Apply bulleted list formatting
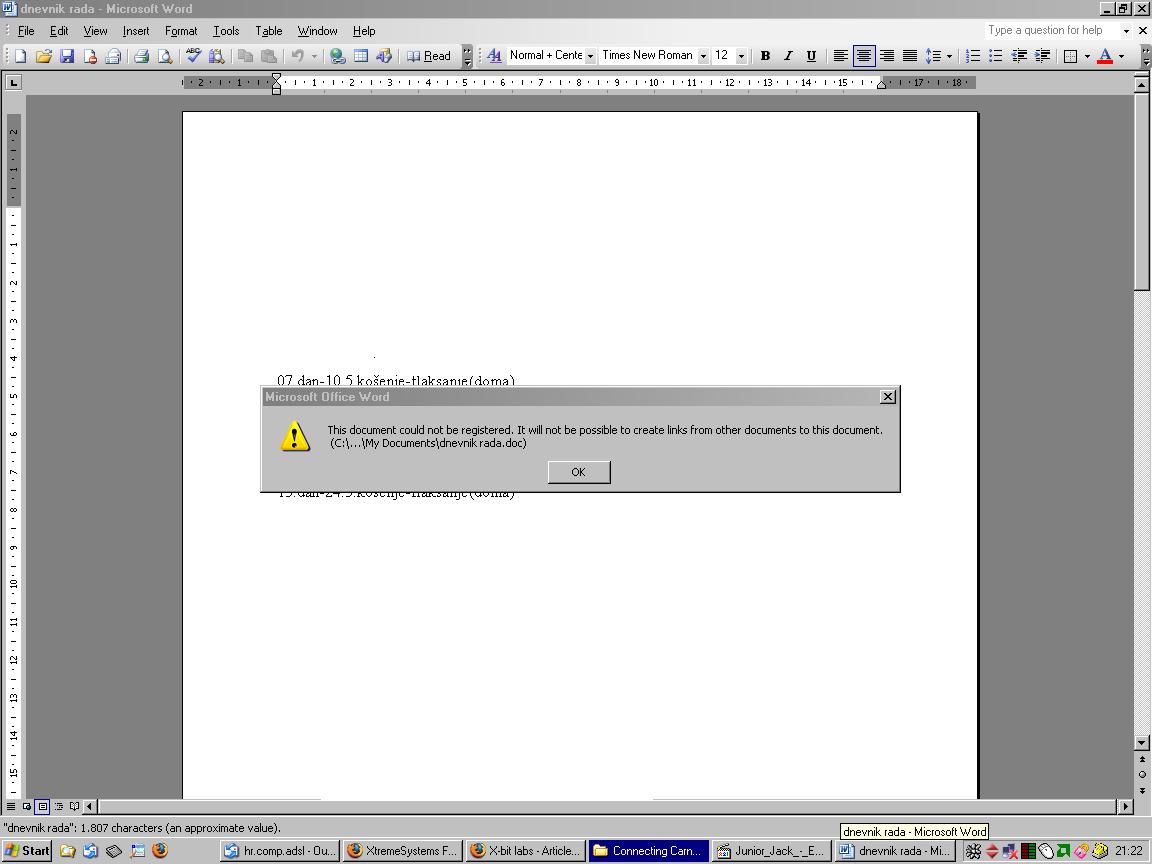Screen dimensions: 1152x864 click(996, 56)
